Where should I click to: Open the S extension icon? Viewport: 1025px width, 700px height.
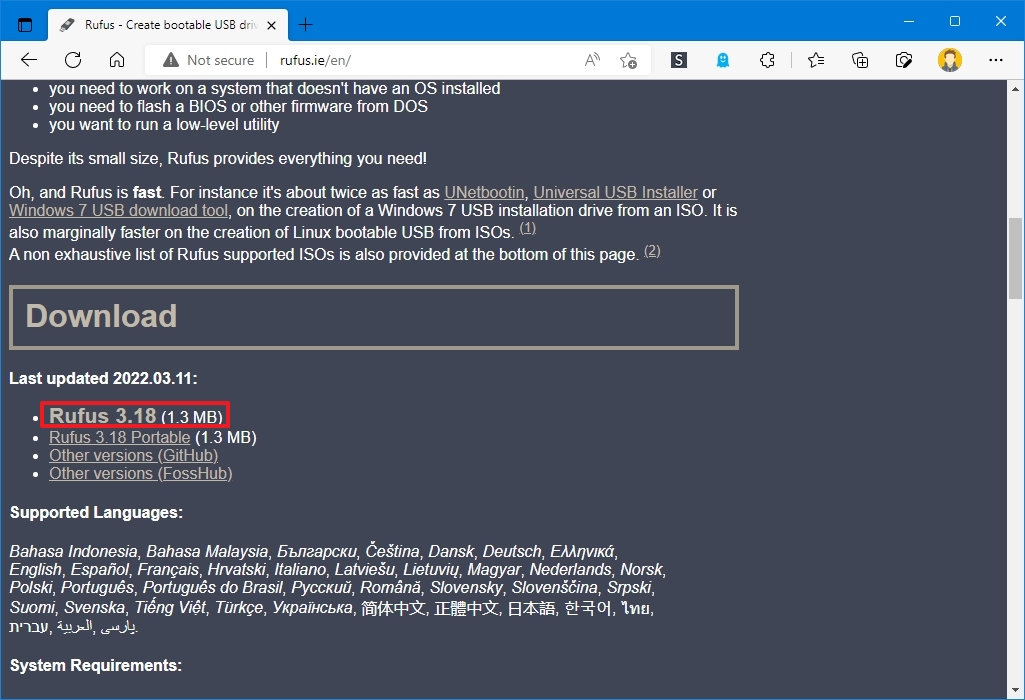click(x=679, y=60)
